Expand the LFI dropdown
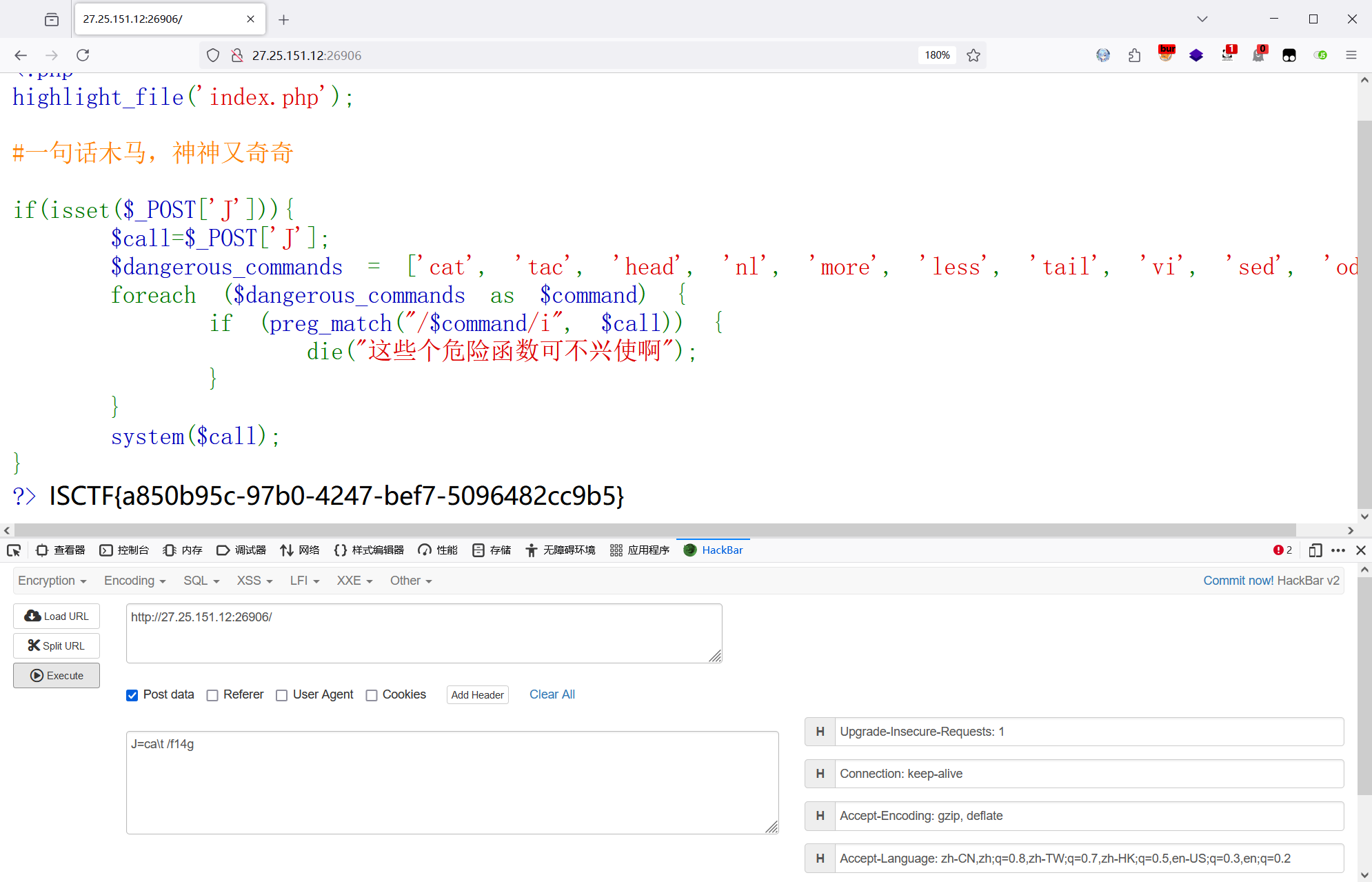 305,581
